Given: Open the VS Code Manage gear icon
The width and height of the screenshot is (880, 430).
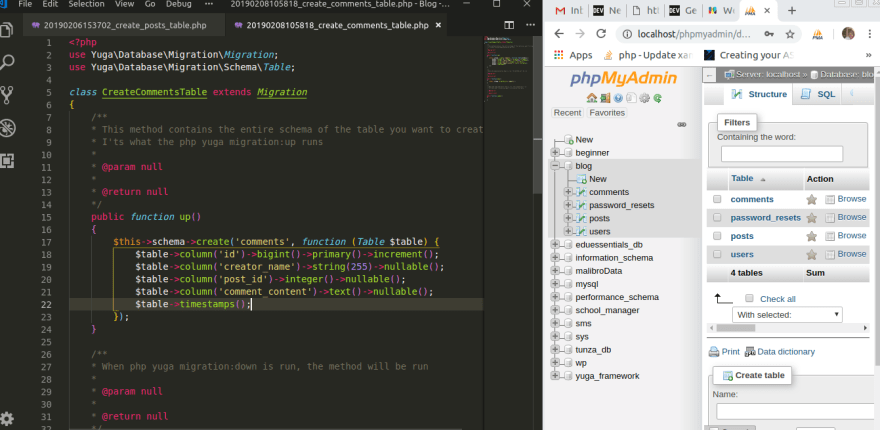Looking at the screenshot, I should click(7, 419).
